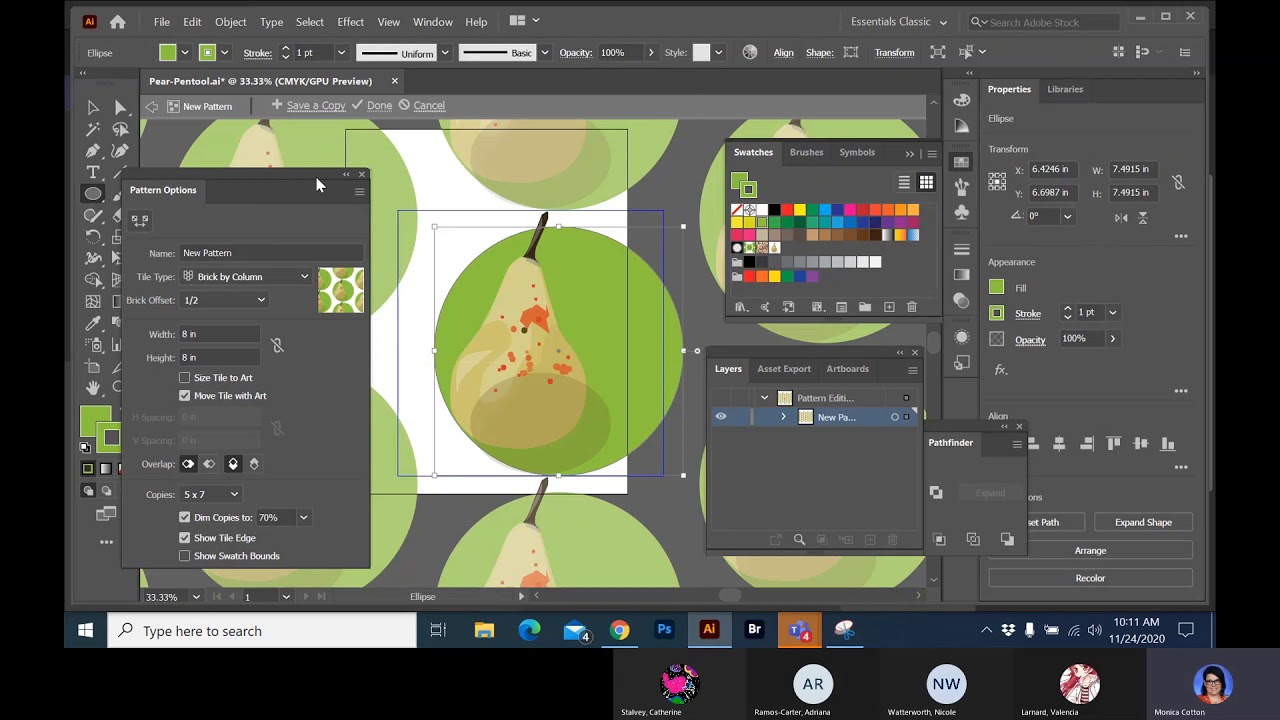
Task: Open the rotation angle dropdown
Action: point(1067,216)
